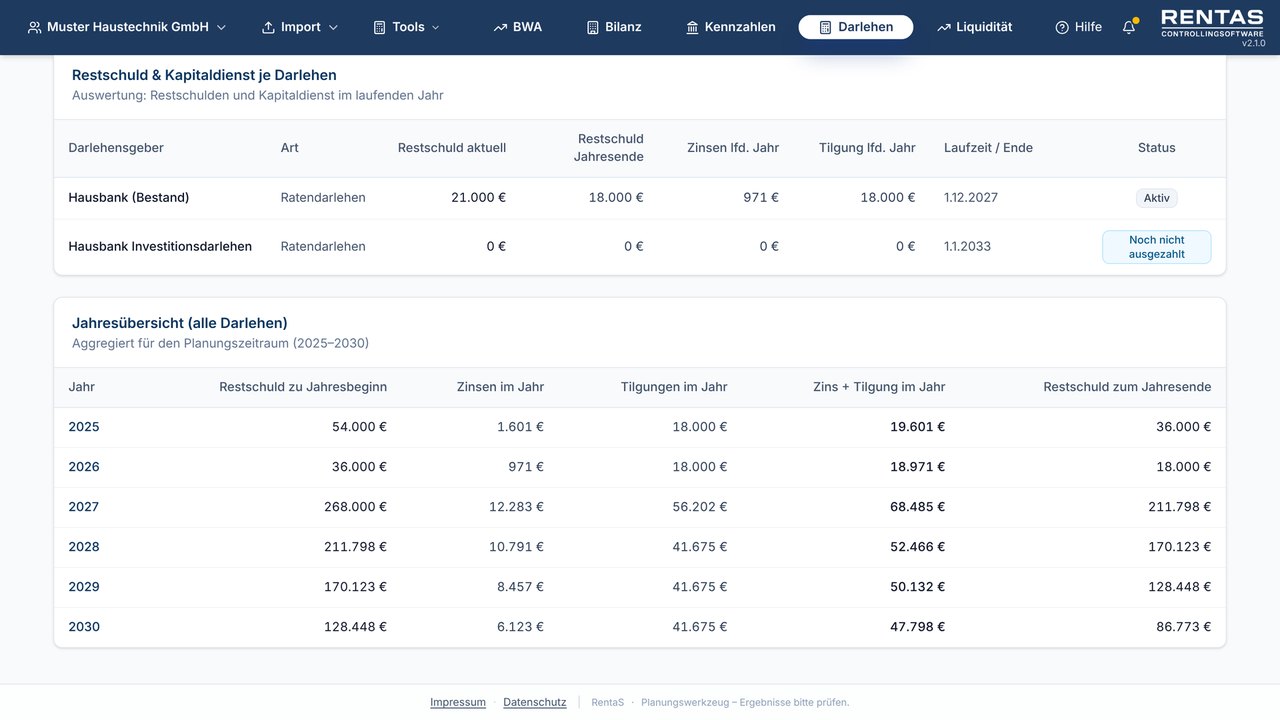
Task: Click the calculator icon in Darlehen tab
Action: [x=825, y=27]
